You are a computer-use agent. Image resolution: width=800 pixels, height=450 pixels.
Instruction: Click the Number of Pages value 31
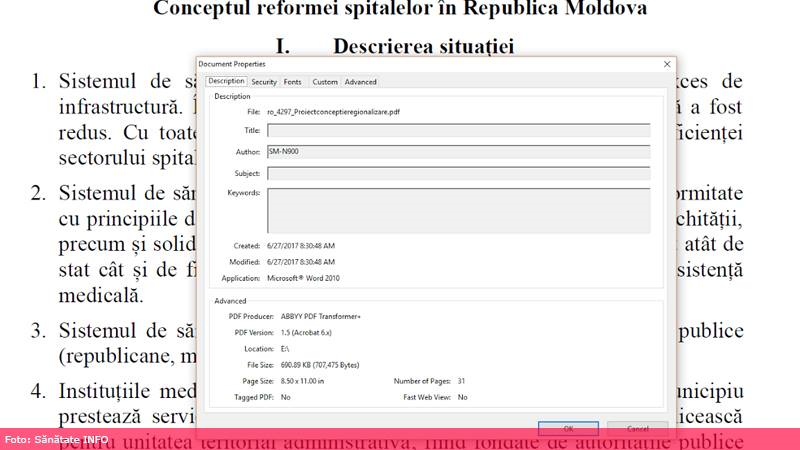pyautogui.click(x=461, y=381)
